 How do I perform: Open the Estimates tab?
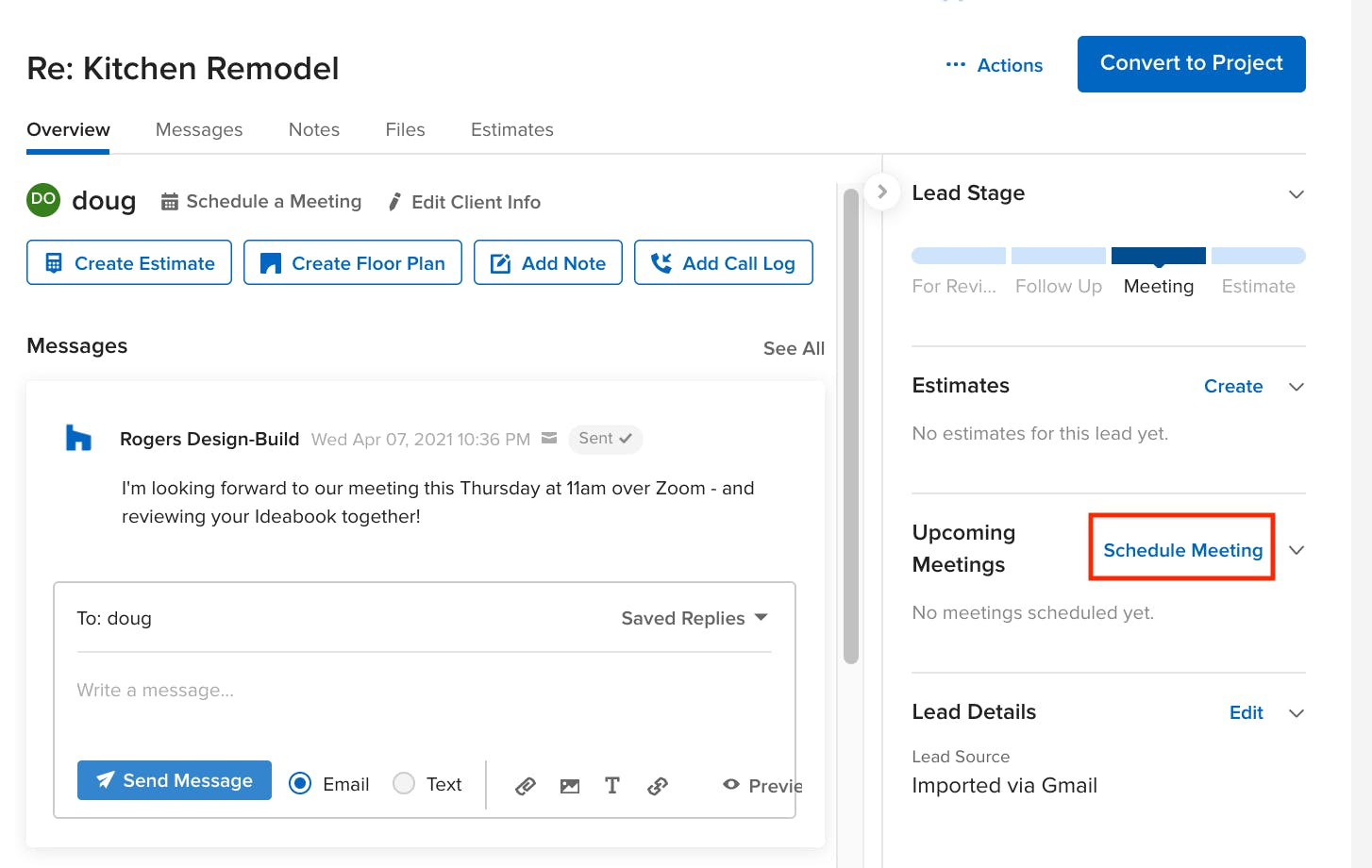pos(511,129)
